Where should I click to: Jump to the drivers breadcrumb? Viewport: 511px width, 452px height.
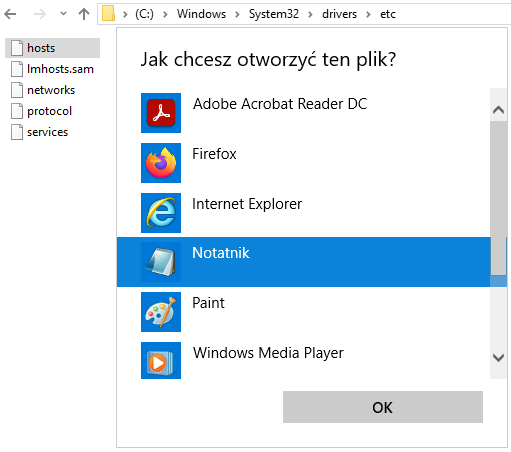(339, 14)
